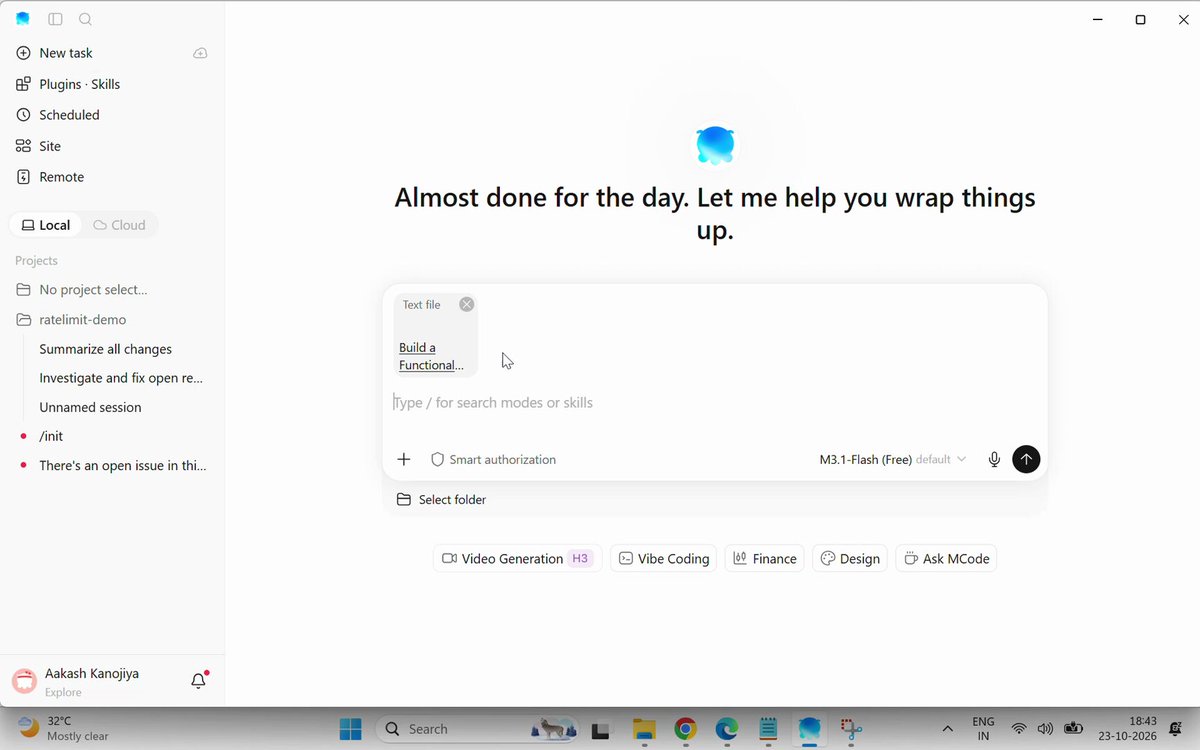
Task: Choose the Design mode chip
Action: (x=850, y=559)
